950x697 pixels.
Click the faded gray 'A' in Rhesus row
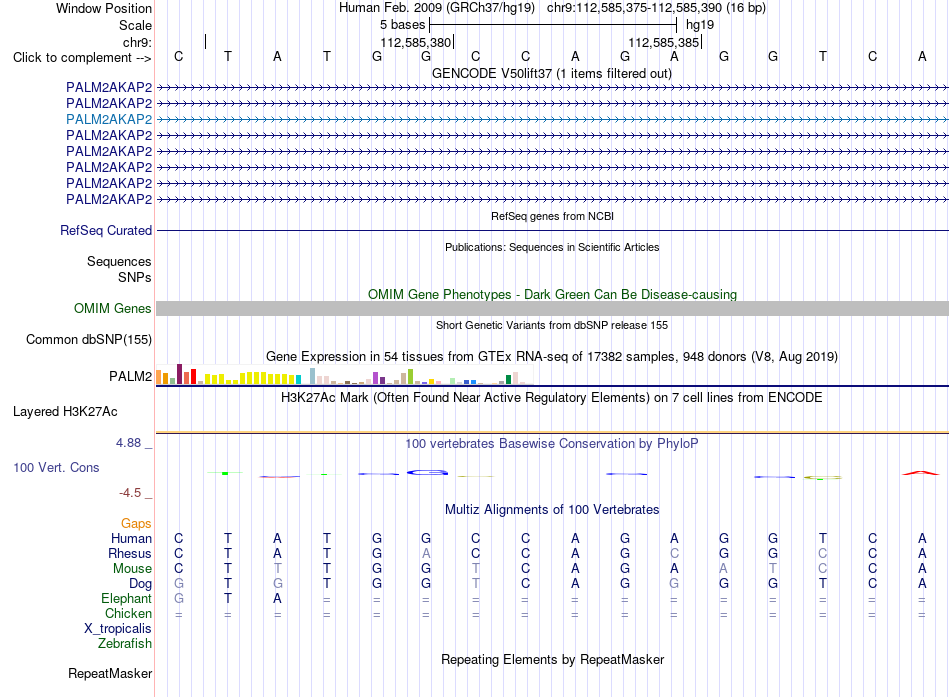(426, 553)
